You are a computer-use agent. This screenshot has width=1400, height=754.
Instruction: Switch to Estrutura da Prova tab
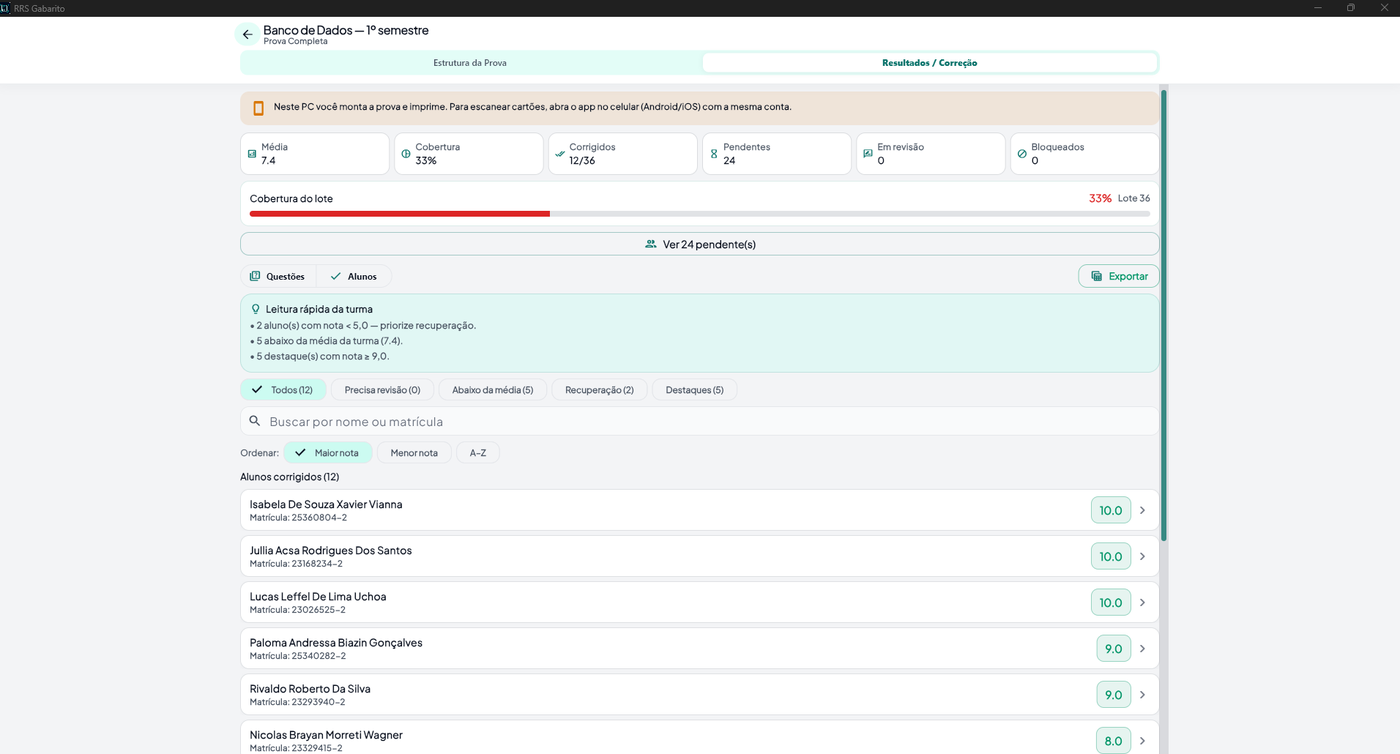coord(470,63)
